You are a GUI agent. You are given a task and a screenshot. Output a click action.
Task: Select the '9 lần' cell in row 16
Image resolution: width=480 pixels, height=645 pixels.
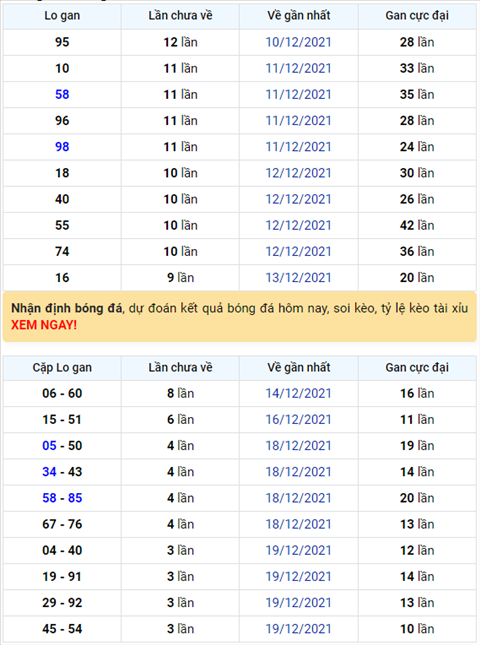(x=180, y=278)
